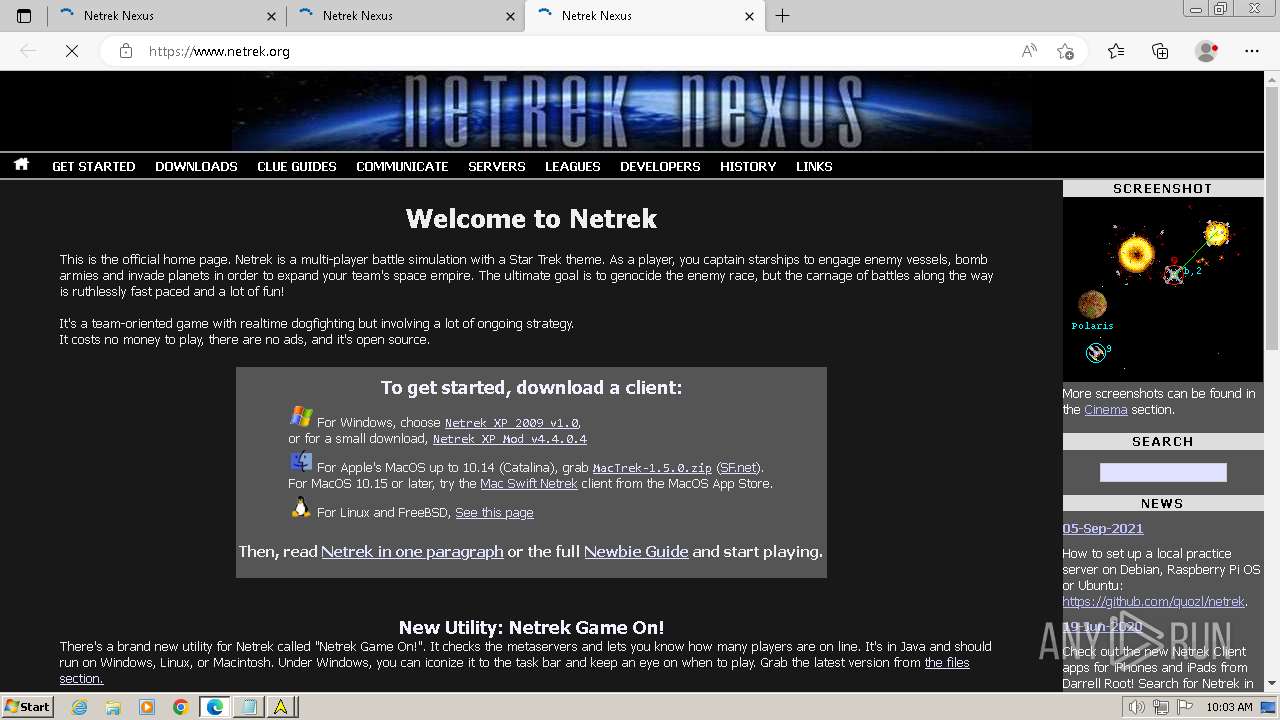This screenshot has height=720, width=1280.
Task: Launch Internet Explorer from taskbar
Action: pos(80,707)
